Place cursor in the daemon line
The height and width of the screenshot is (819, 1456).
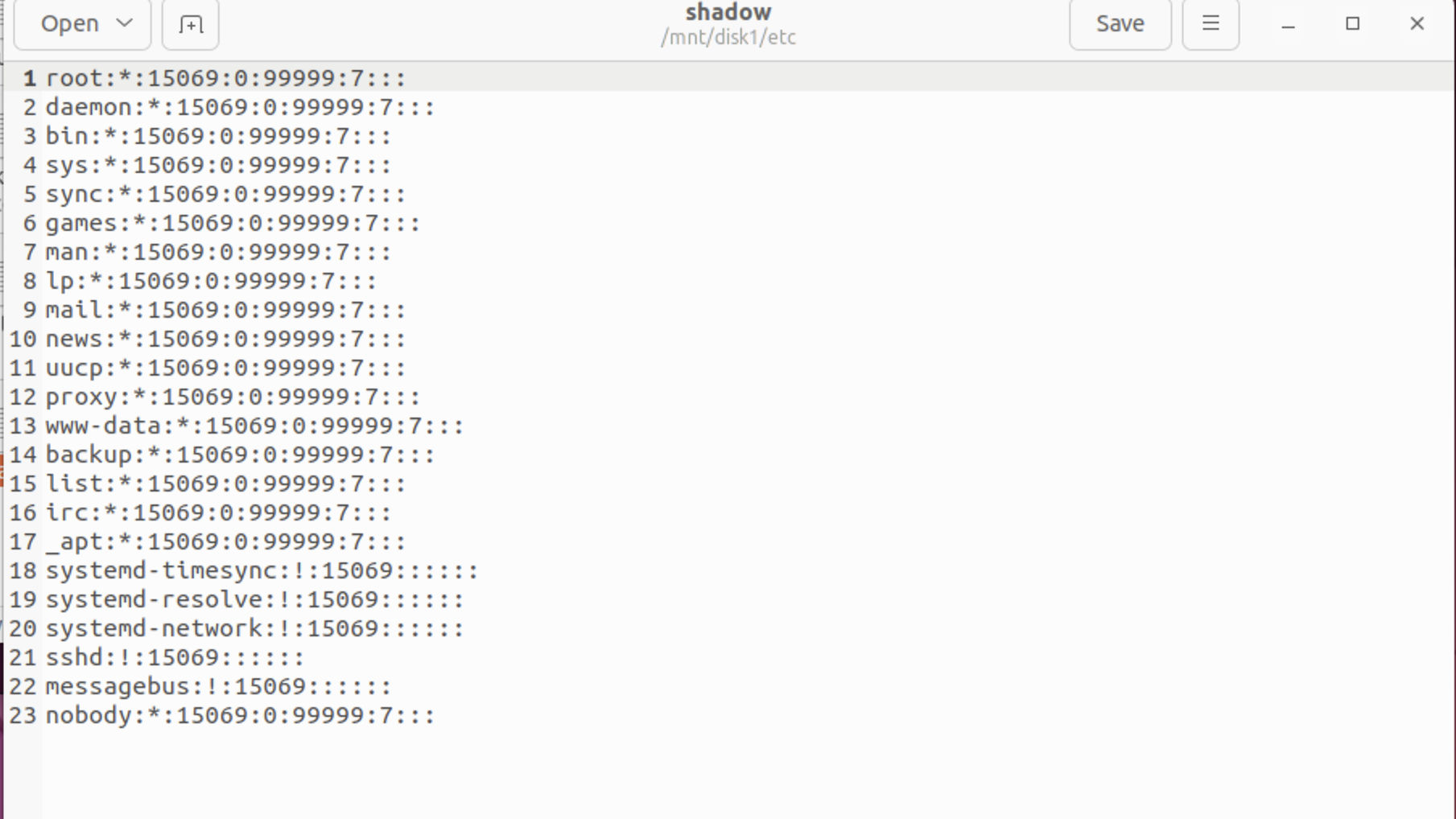coord(240,107)
